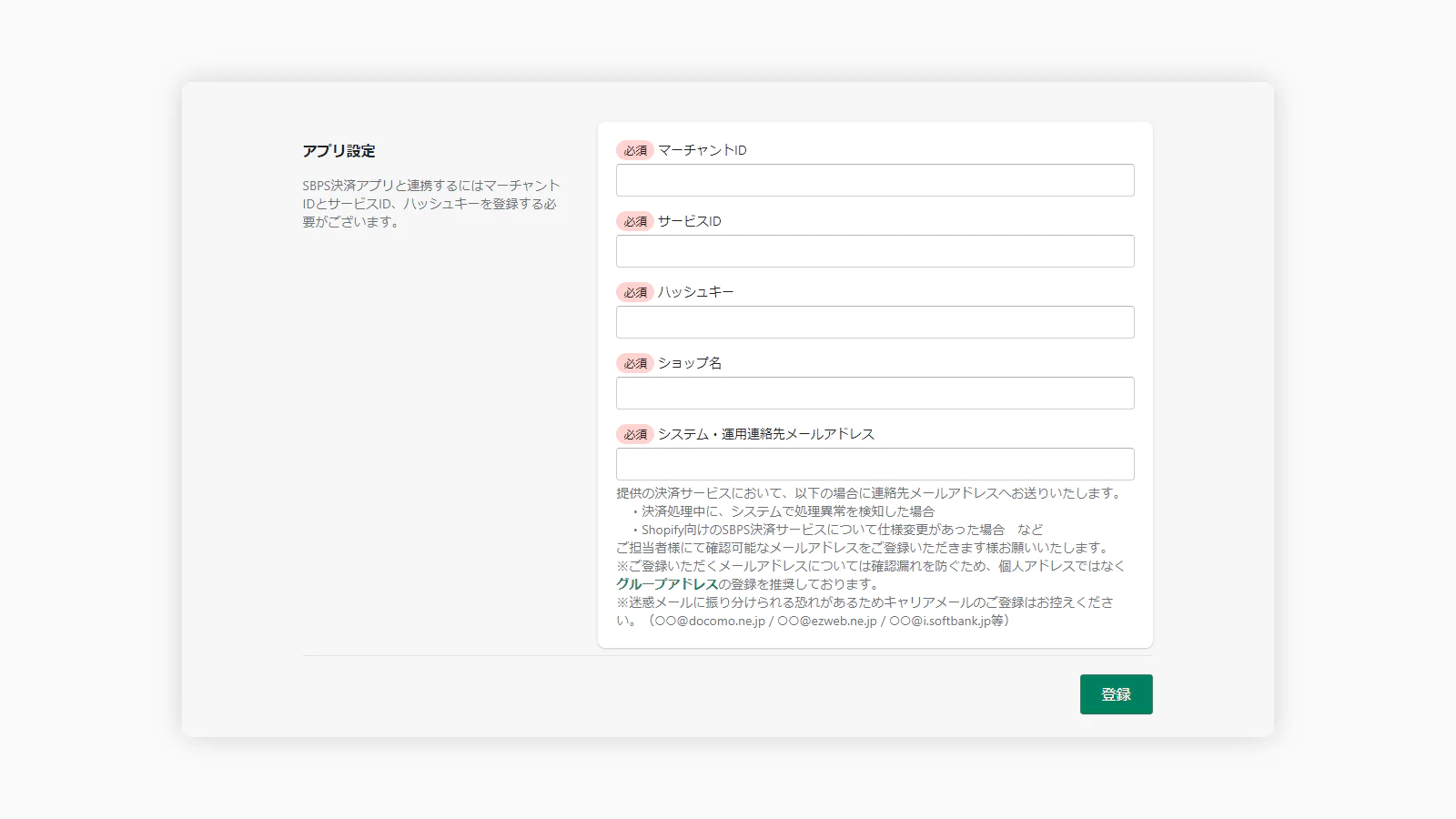The height and width of the screenshot is (819, 1456).
Task: Click the bold グループアドレス text
Action: coord(667,584)
